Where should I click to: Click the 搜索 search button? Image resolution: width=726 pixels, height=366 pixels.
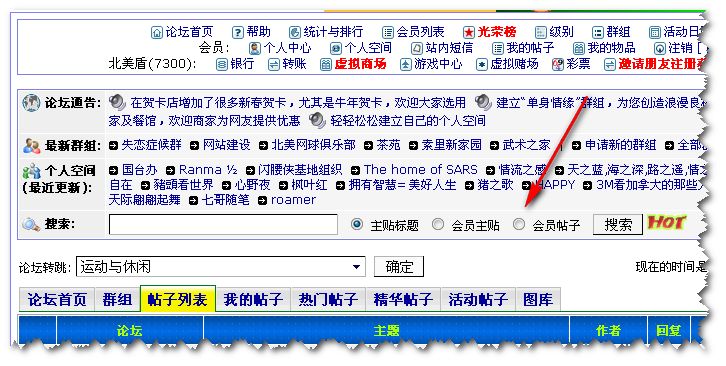coord(618,225)
